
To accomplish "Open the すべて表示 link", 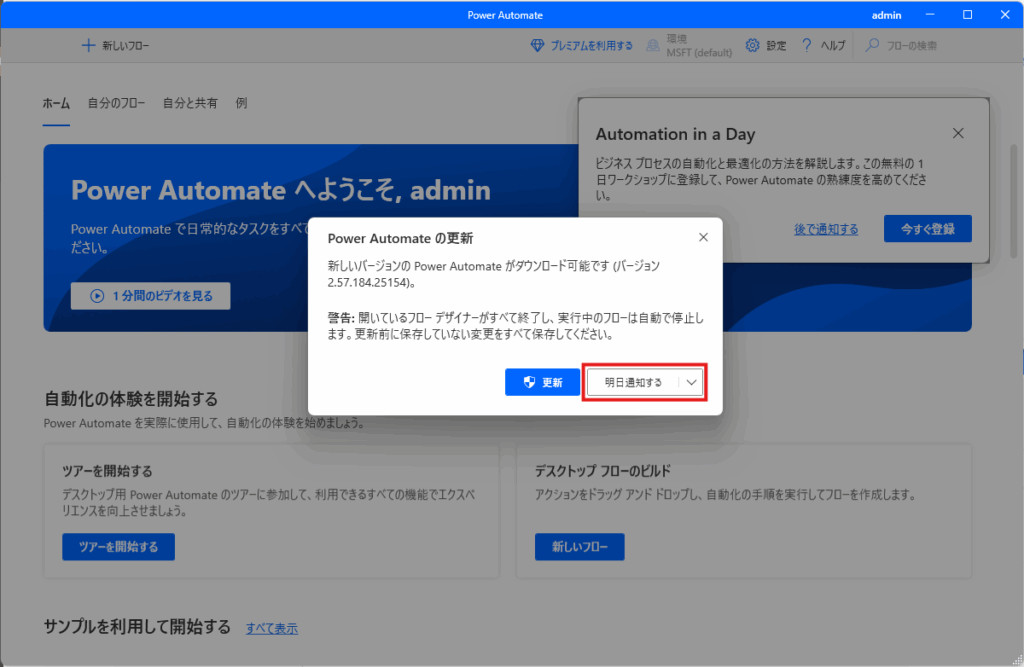I will coord(272,628).
